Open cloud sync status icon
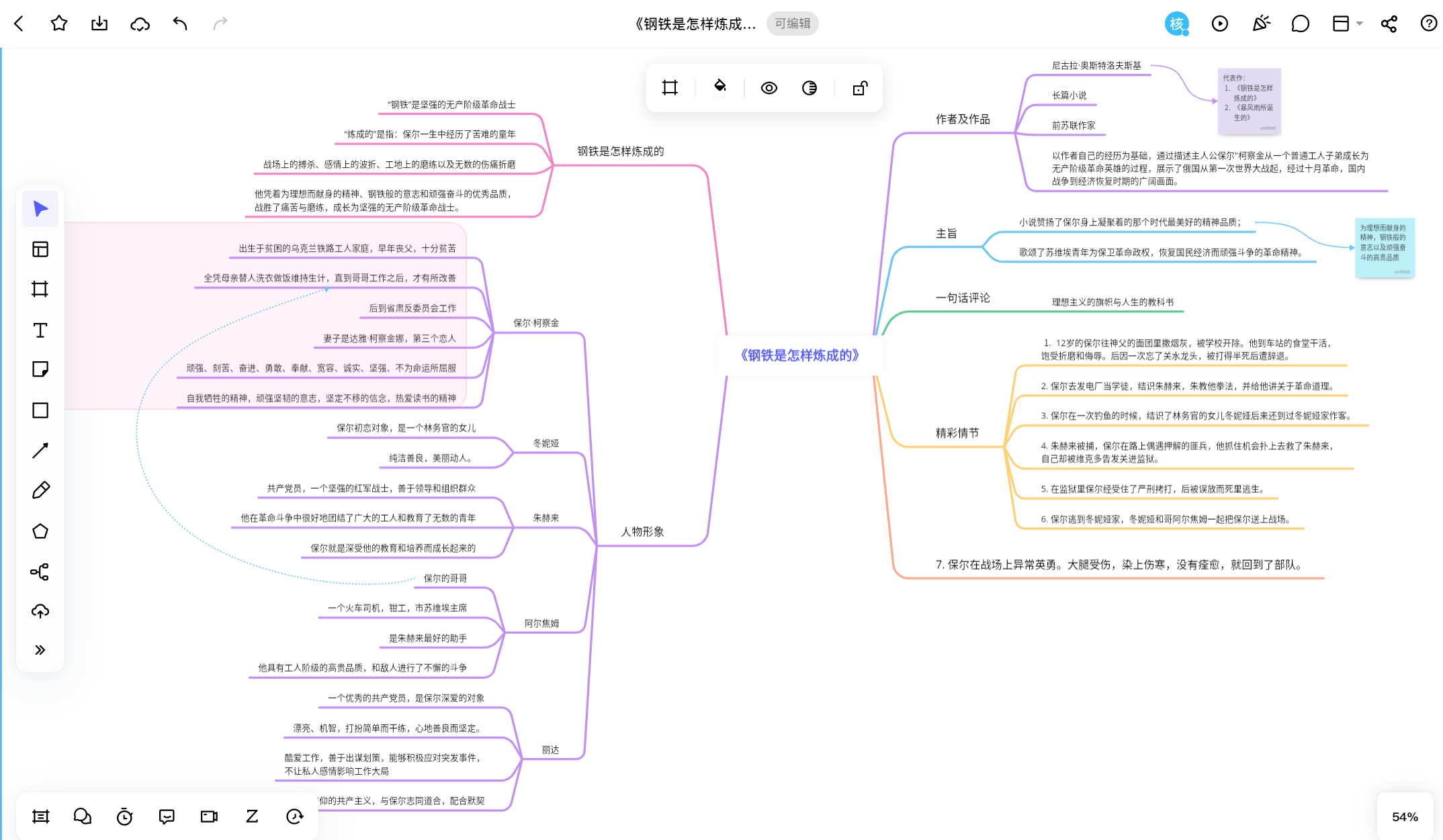 click(x=140, y=24)
